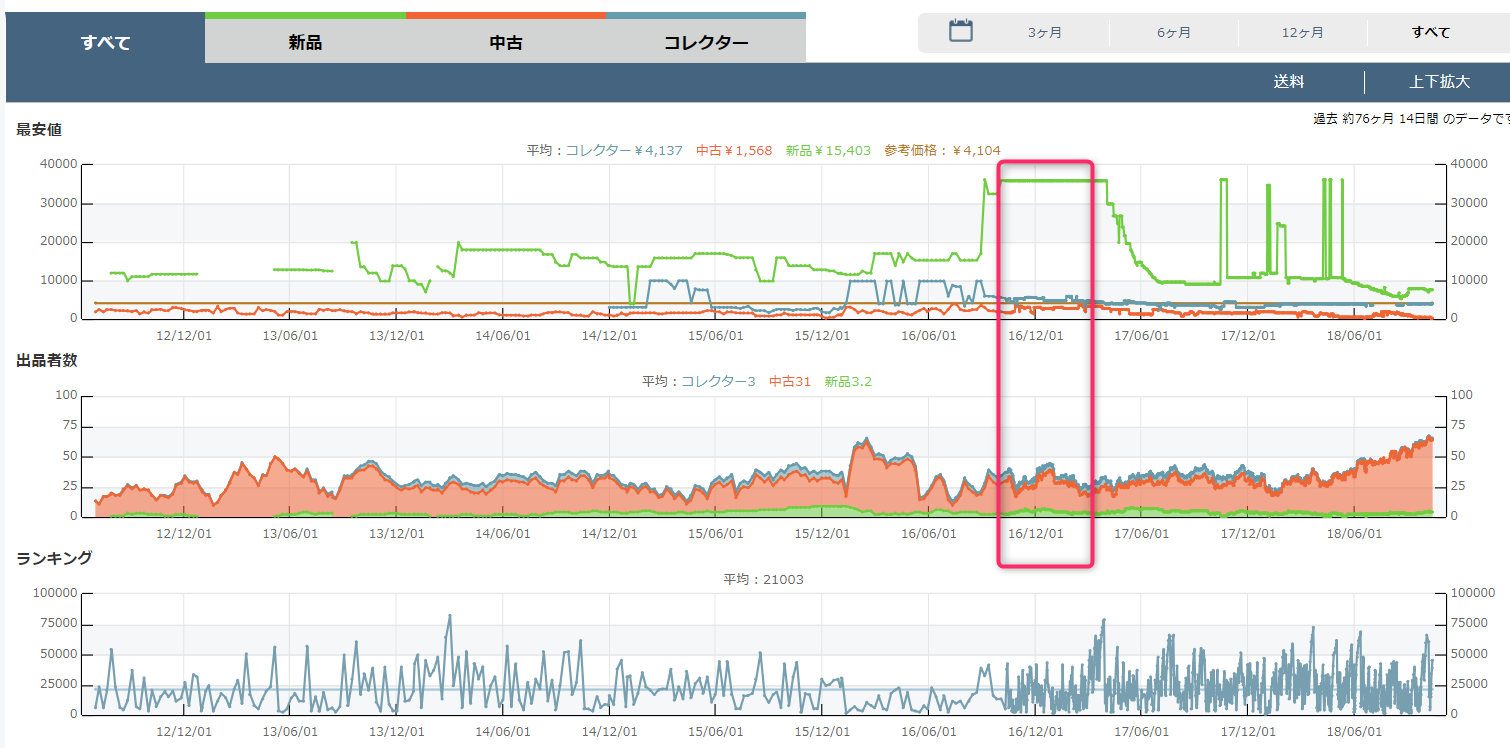Image resolution: width=1510 pixels, height=748 pixels.
Task: Click the 参考価格 ¥4,104 legend entry
Action: (x=942, y=151)
